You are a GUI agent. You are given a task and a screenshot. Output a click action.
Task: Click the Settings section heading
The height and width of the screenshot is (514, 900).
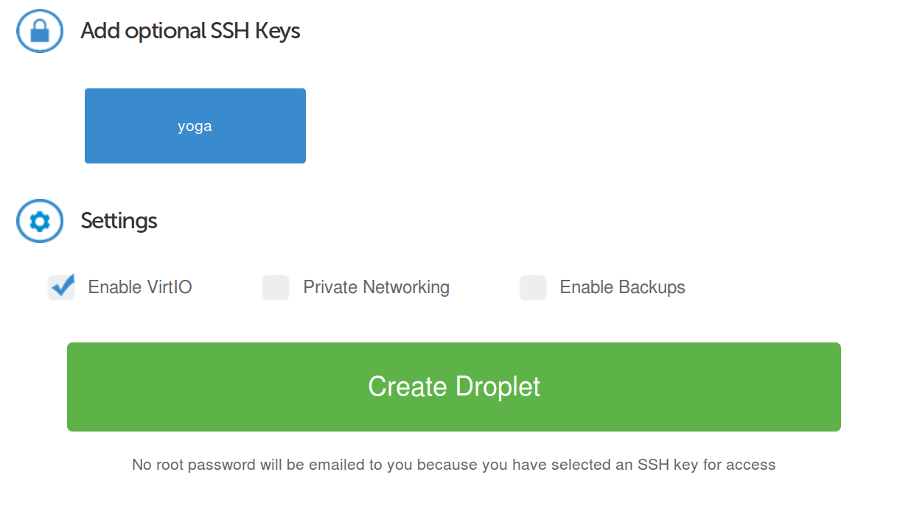point(119,221)
